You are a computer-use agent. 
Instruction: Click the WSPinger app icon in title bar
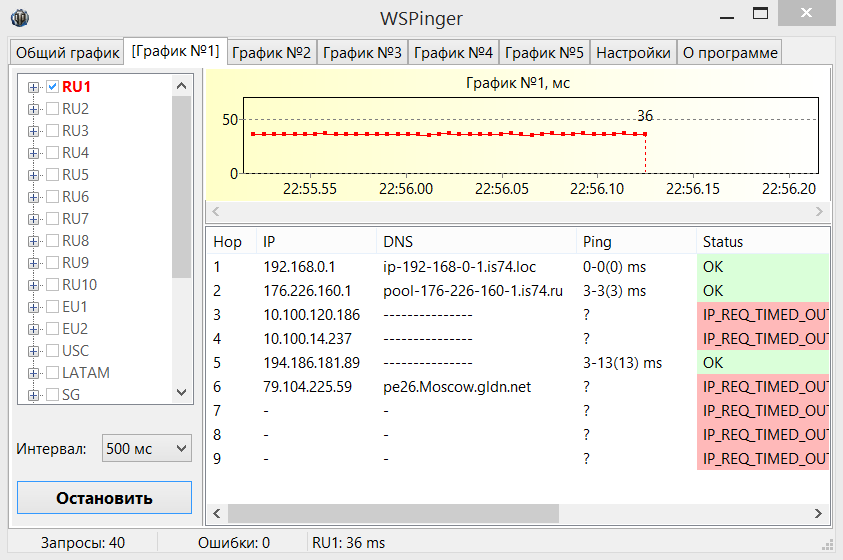19,19
